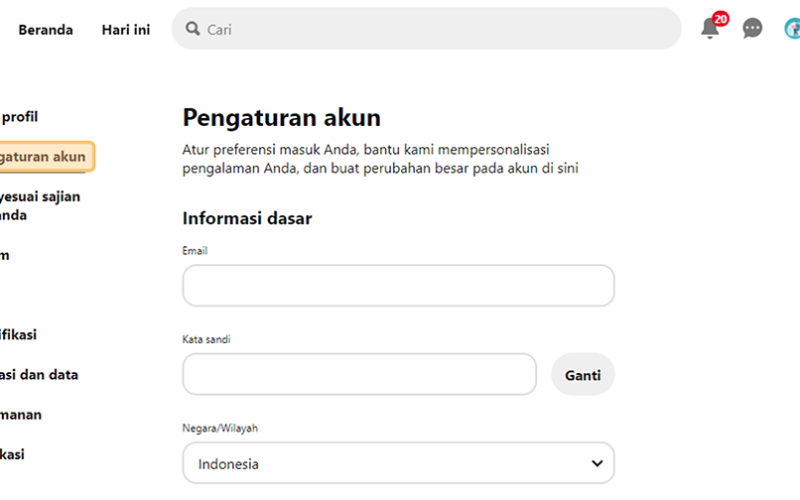Click the profile avatar icon
The image size is (800, 500).
792,28
